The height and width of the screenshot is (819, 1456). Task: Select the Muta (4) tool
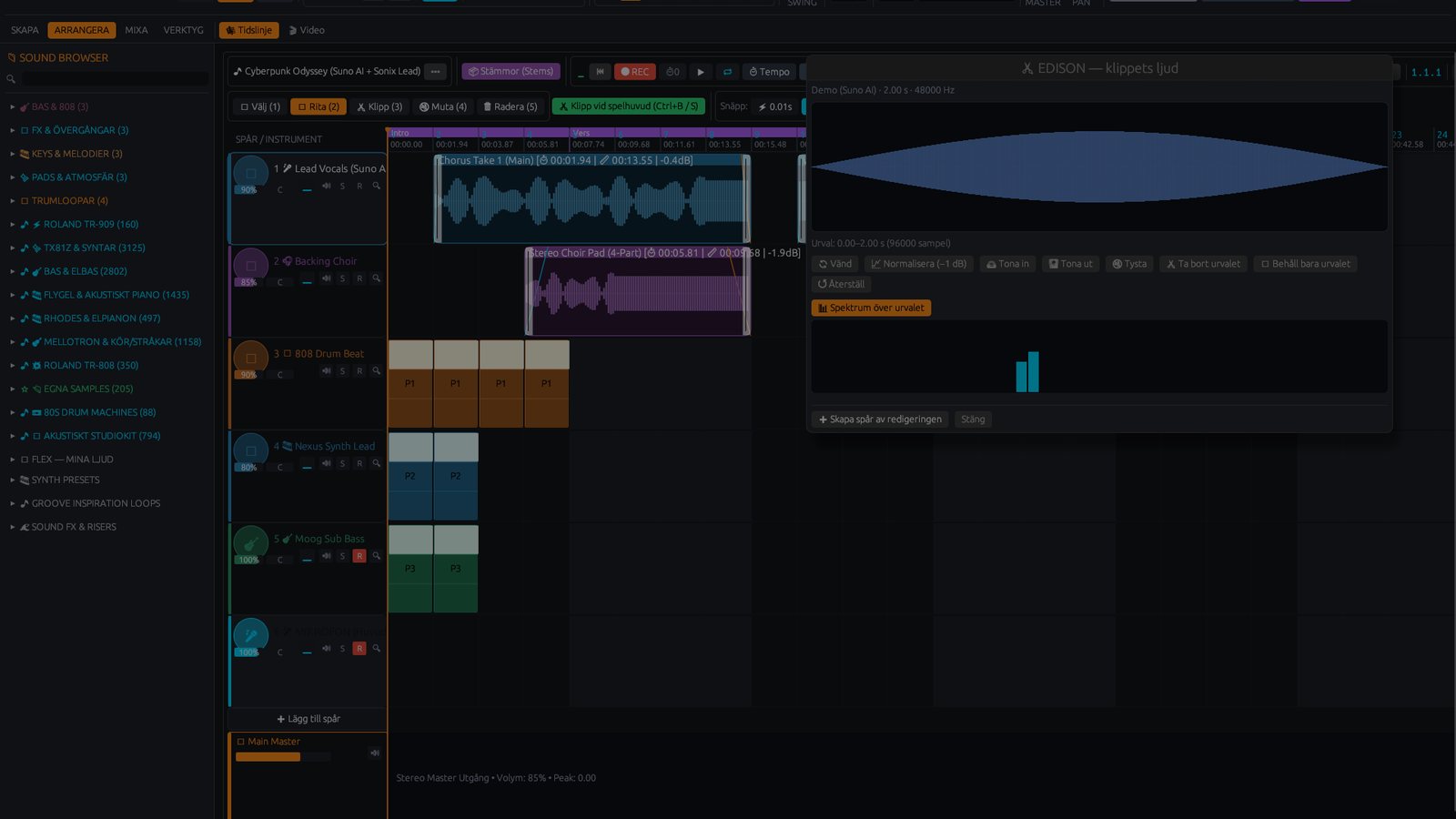click(x=443, y=106)
